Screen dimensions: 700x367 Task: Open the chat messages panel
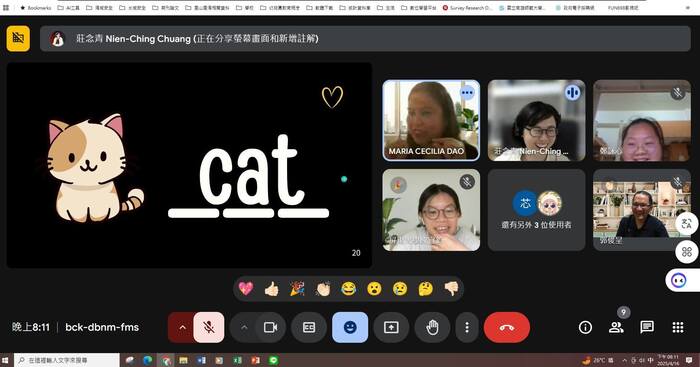coord(647,327)
